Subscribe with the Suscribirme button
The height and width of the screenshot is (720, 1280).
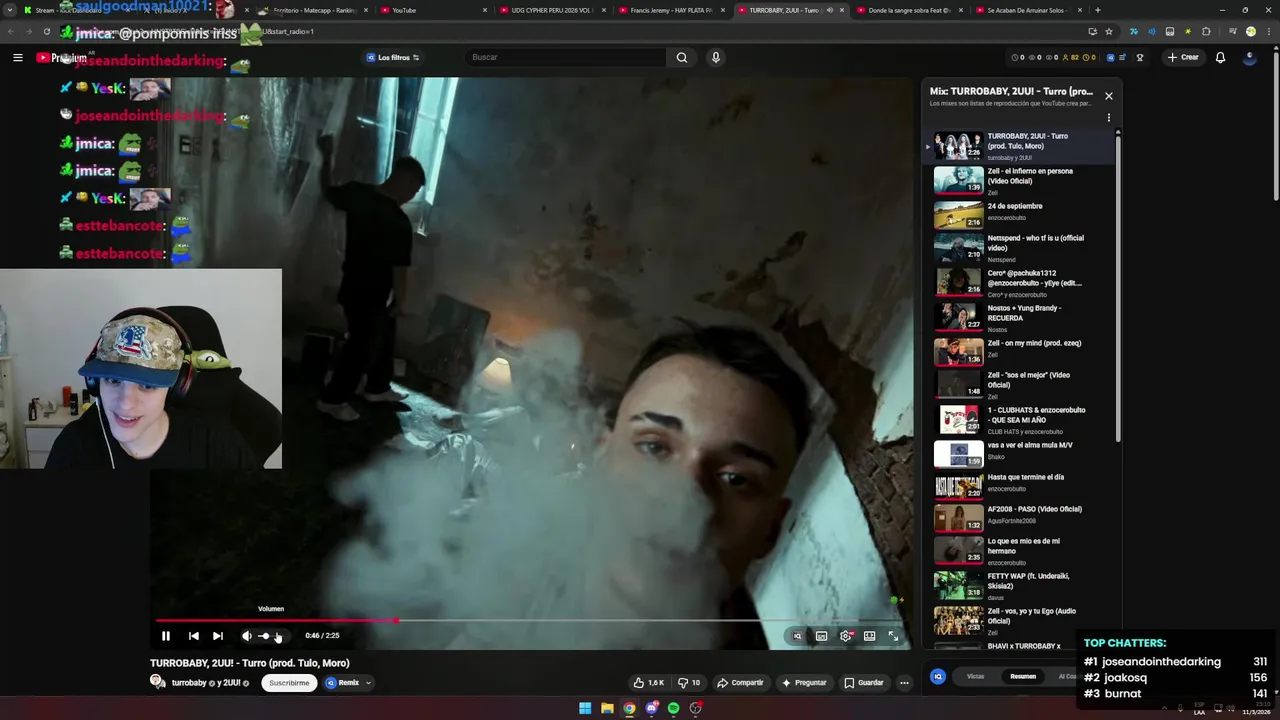pyautogui.click(x=289, y=683)
